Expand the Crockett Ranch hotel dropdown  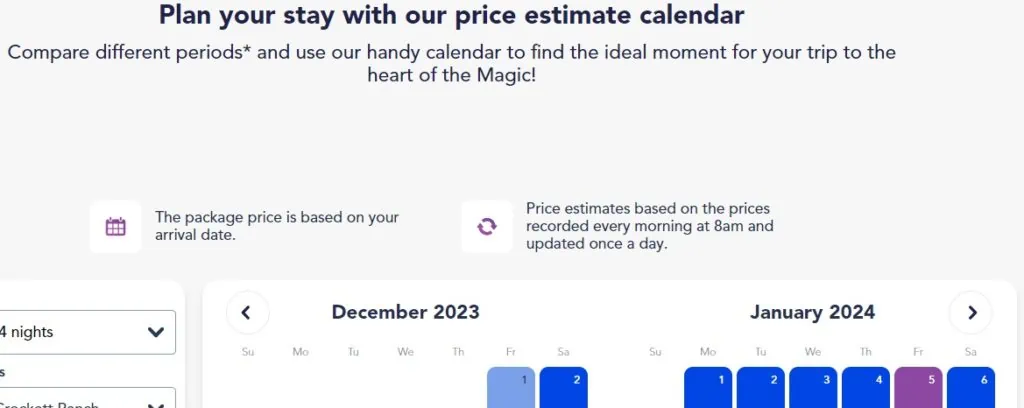(86, 400)
